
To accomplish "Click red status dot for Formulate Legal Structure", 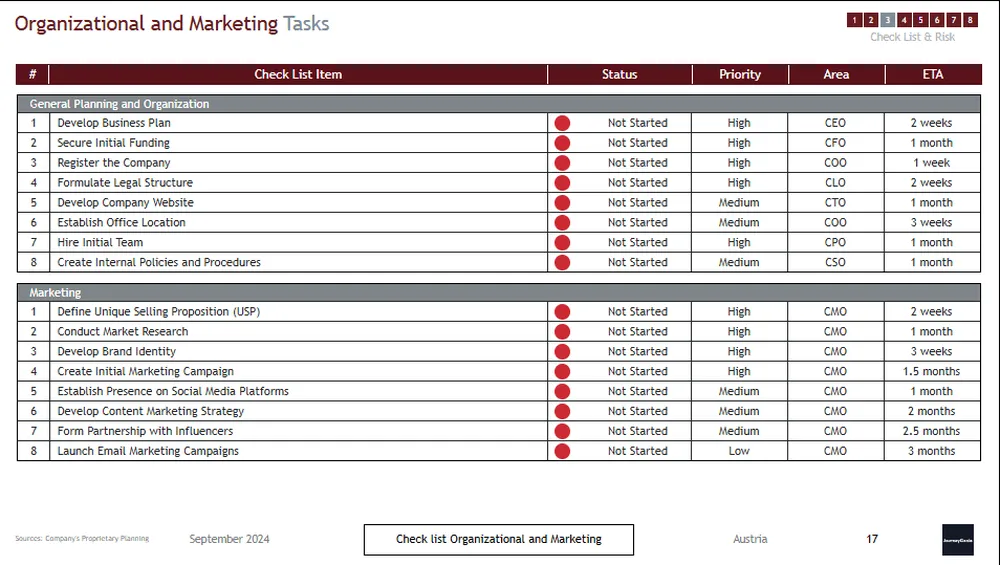I will pos(562,182).
